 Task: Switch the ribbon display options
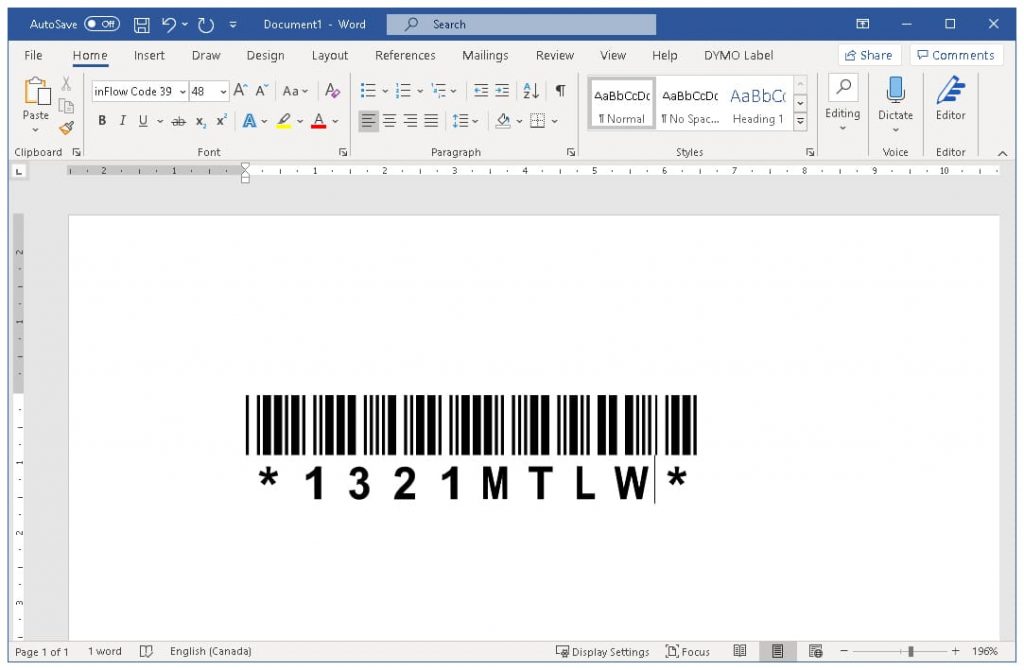pos(863,24)
